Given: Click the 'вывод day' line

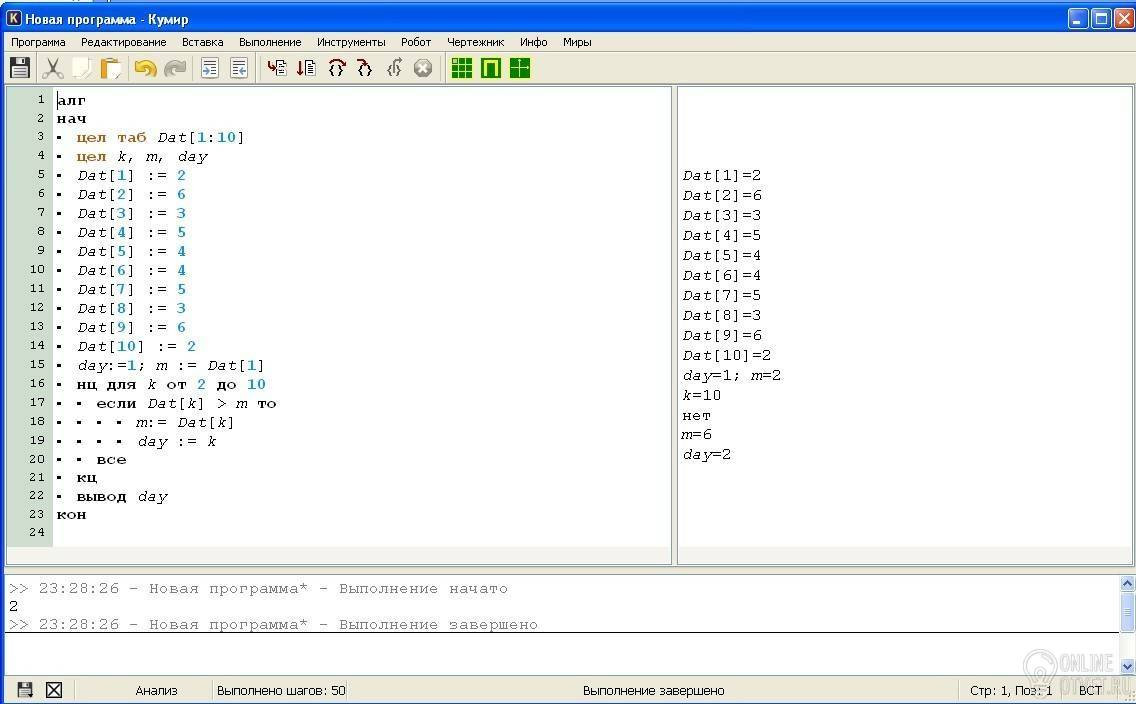Looking at the screenshot, I should click(x=122, y=497).
